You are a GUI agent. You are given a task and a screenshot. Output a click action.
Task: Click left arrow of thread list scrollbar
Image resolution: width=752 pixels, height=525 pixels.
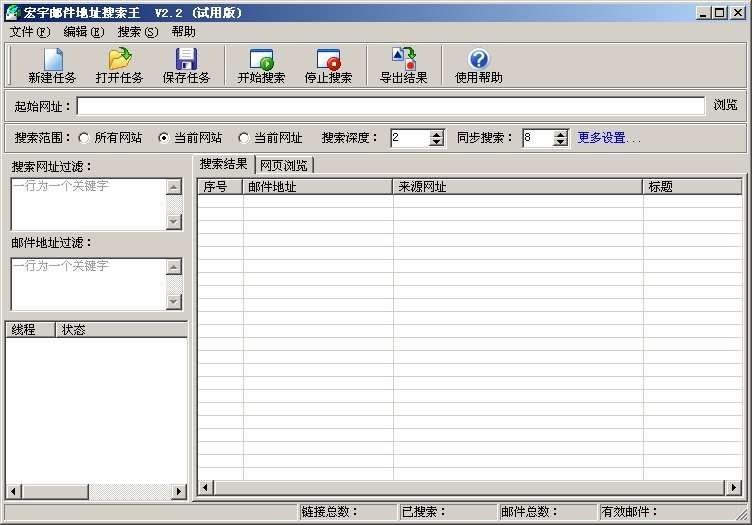tap(13, 491)
